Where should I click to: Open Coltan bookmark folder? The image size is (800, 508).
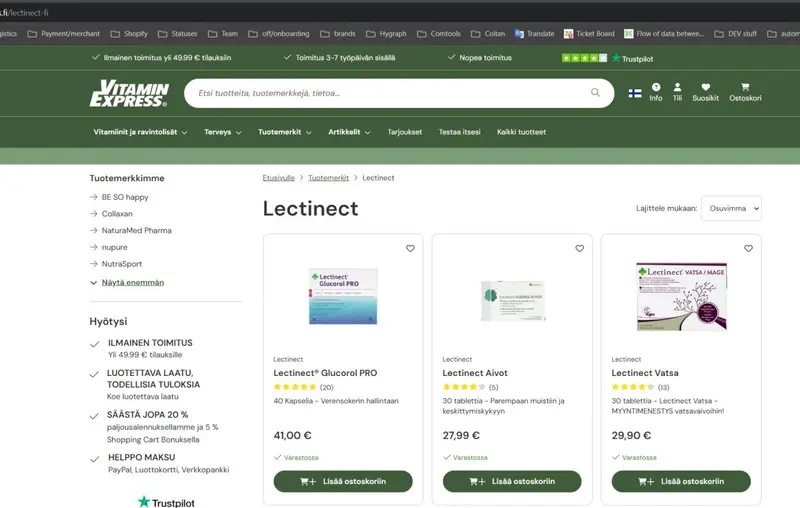[488, 34]
